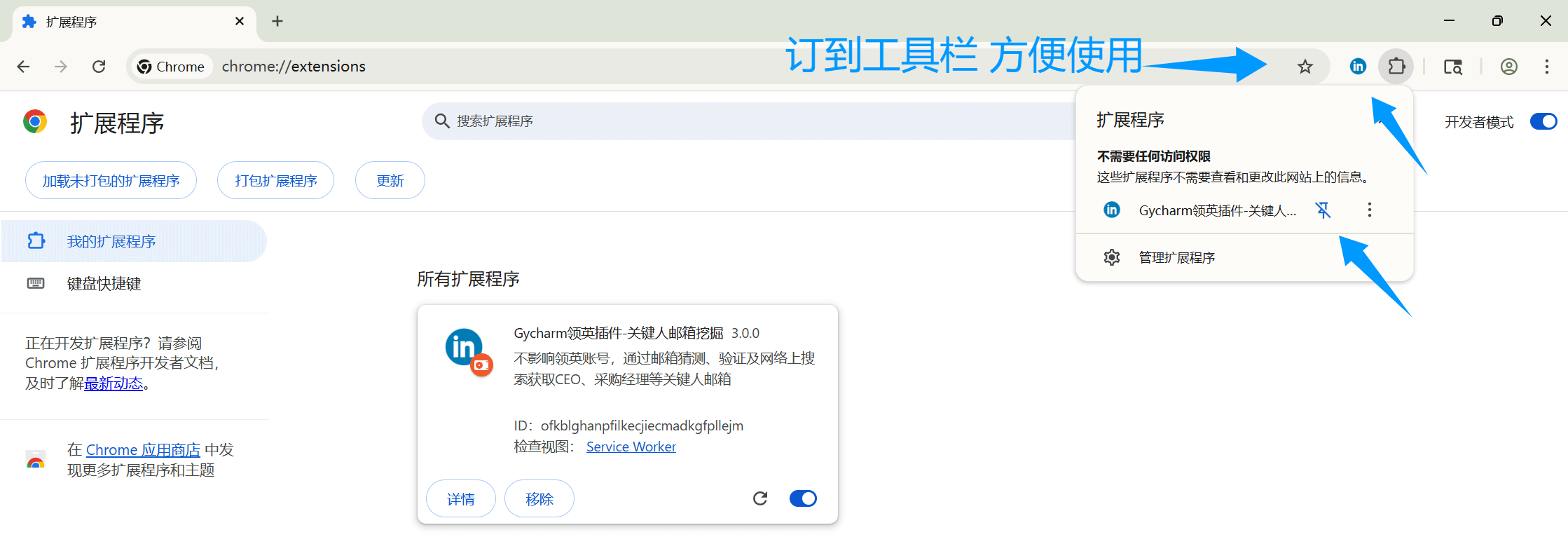Open the Service Worker inspect link

click(631, 447)
